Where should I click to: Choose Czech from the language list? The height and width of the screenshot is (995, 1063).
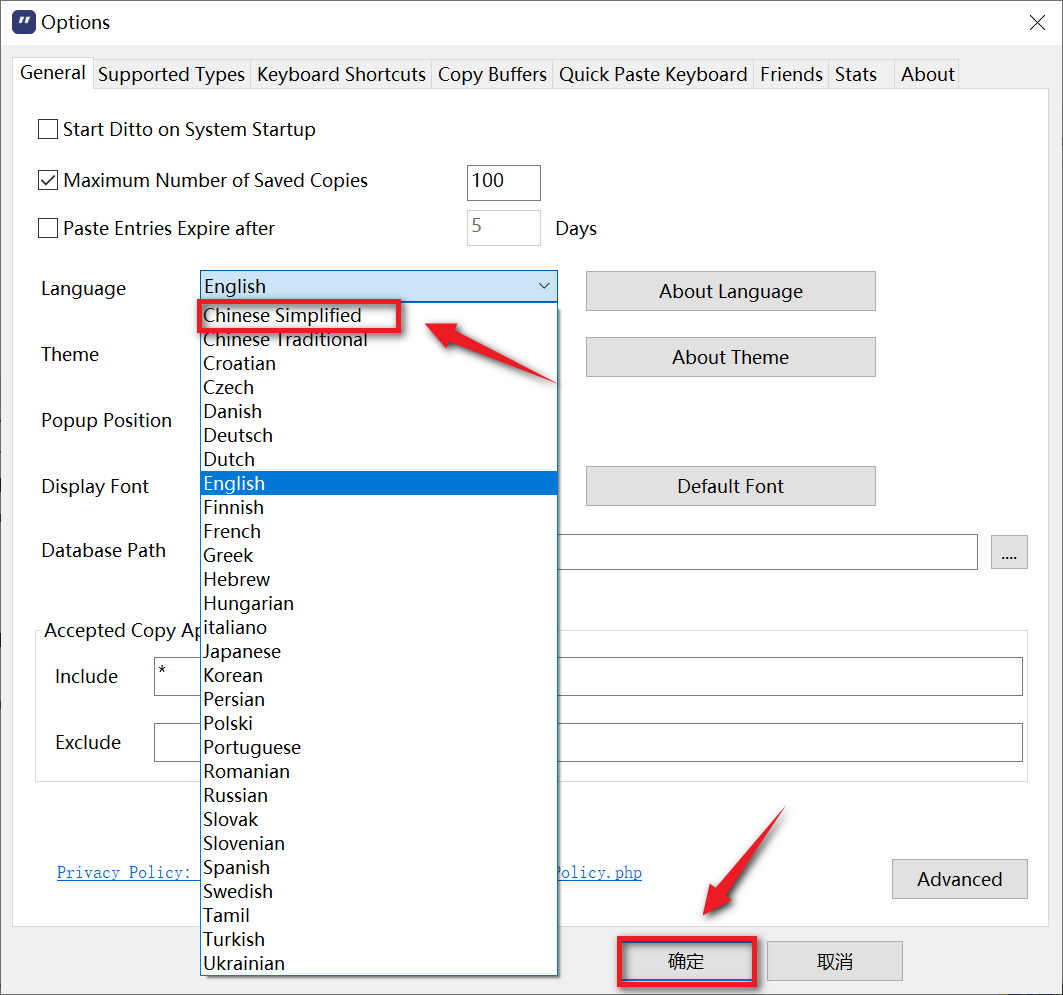pyautogui.click(x=379, y=388)
